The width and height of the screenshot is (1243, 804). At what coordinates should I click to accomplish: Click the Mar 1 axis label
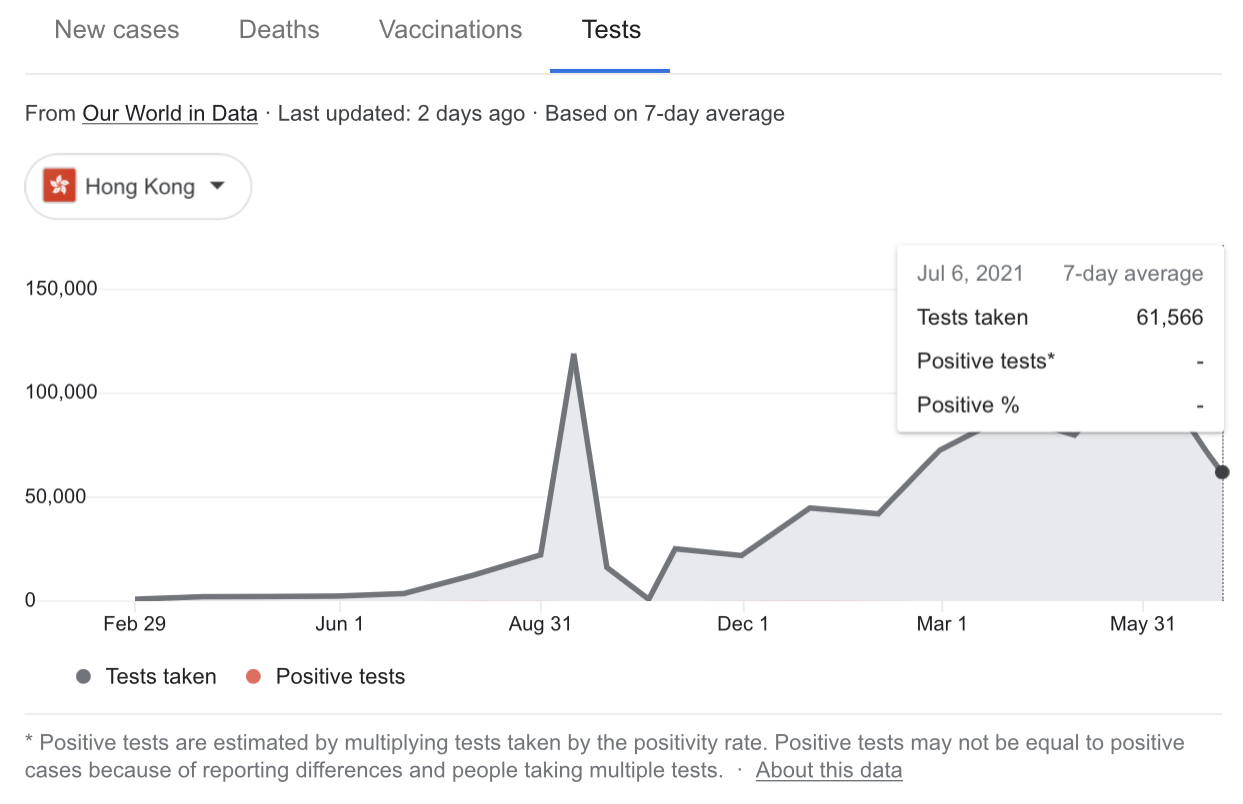942,624
